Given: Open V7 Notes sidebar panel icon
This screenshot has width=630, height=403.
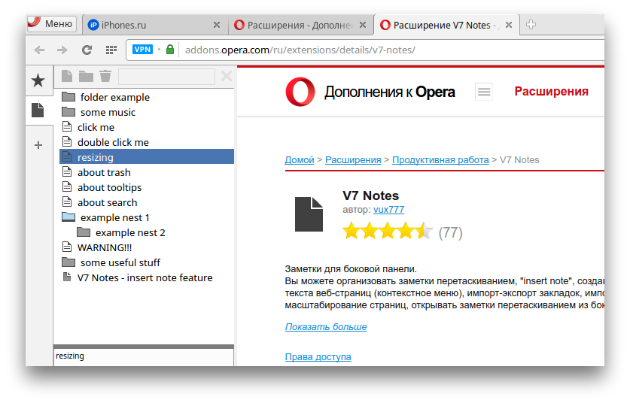Looking at the screenshot, I should pos(38,110).
